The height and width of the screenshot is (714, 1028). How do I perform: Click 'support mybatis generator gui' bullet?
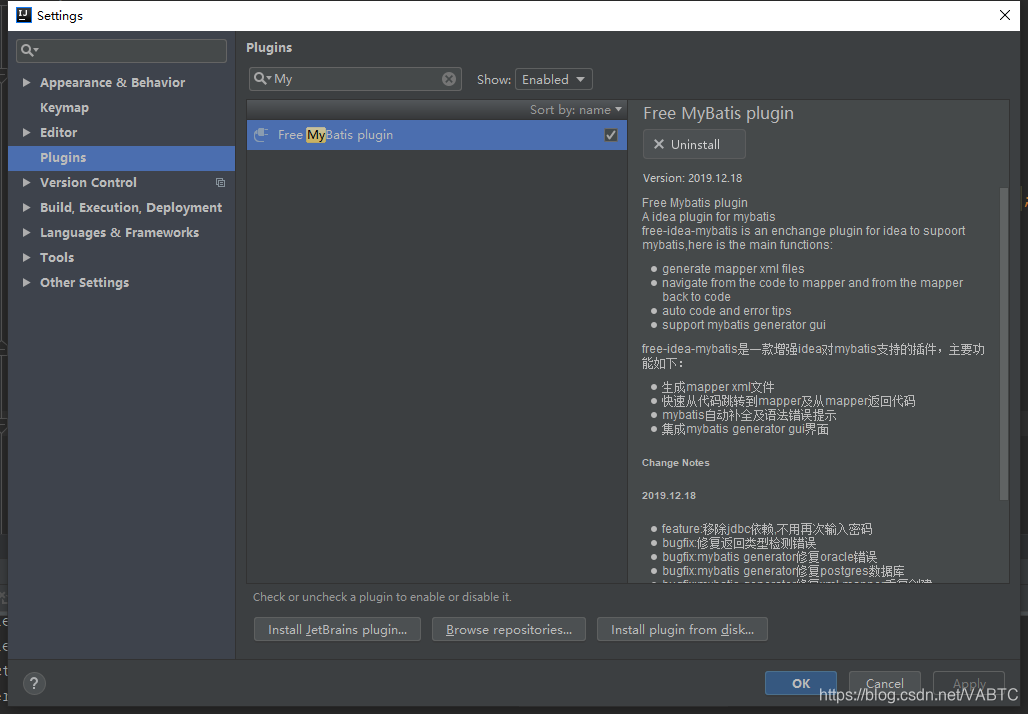click(743, 325)
